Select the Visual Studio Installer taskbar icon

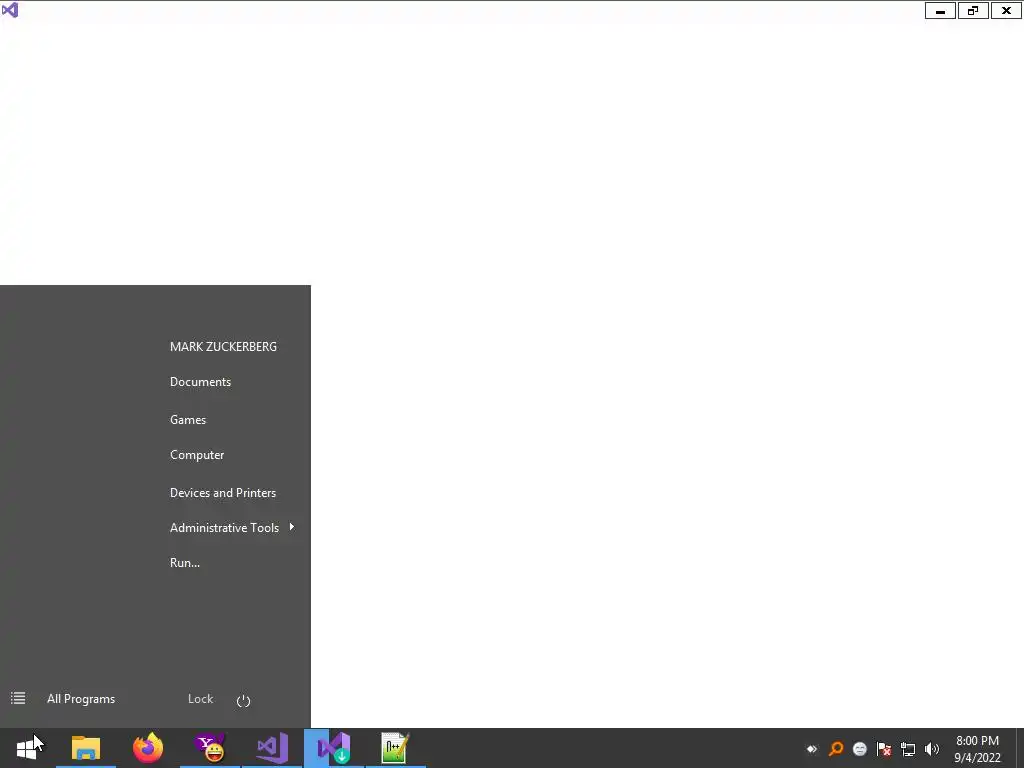(334, 748)
